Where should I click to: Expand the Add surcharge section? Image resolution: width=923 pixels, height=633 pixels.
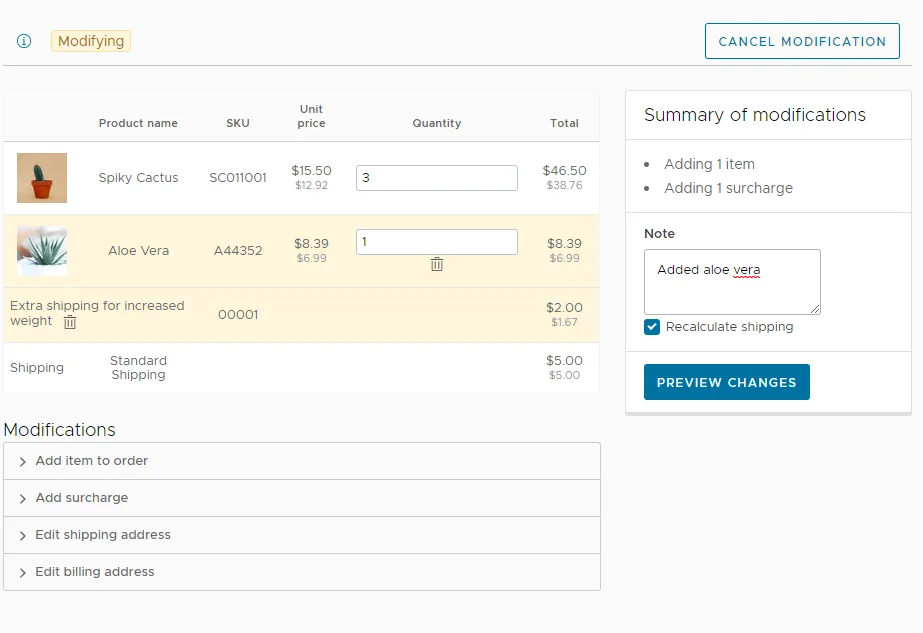(x=82, y=498)
